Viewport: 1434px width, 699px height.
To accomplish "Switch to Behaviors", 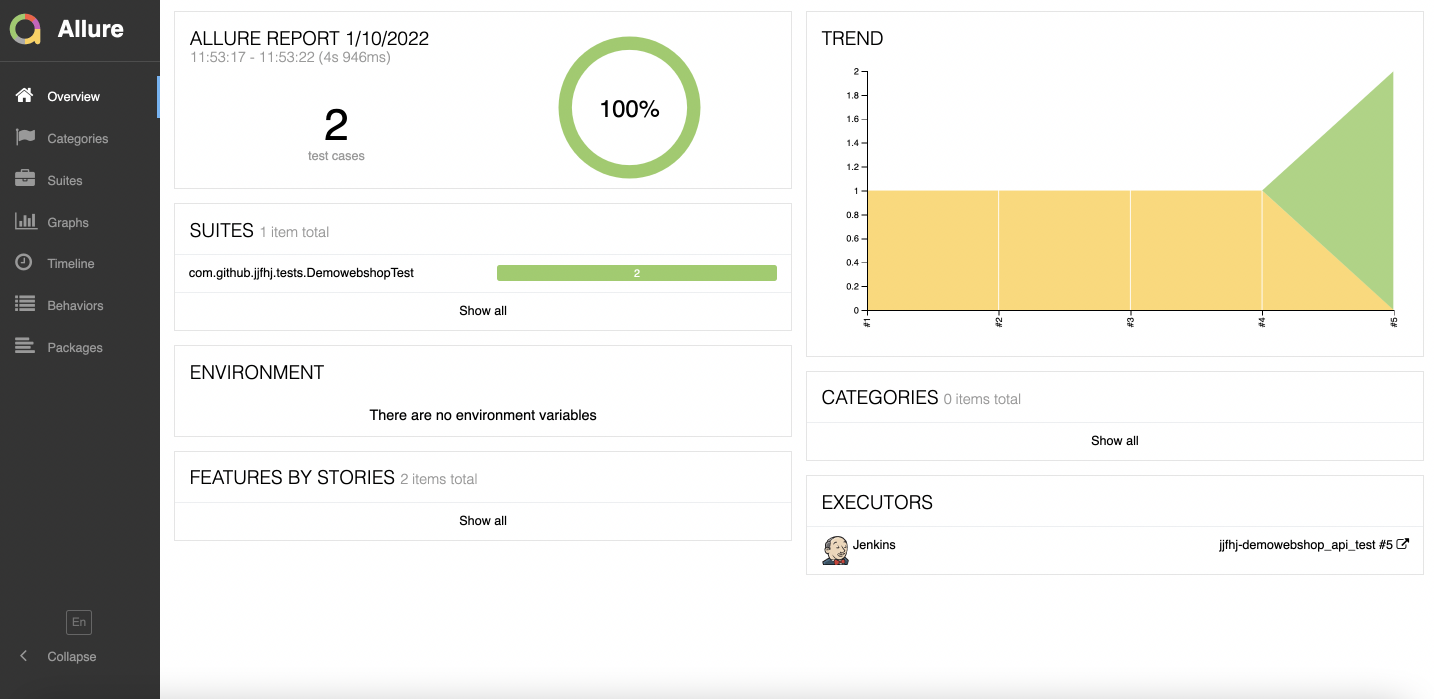I will 80,306.
